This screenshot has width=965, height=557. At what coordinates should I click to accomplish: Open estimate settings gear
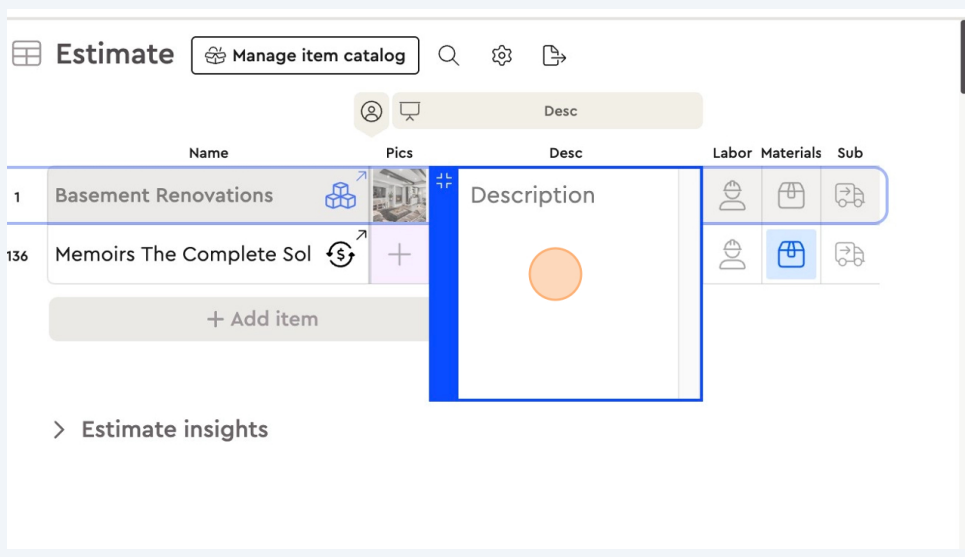click(502, 56)
